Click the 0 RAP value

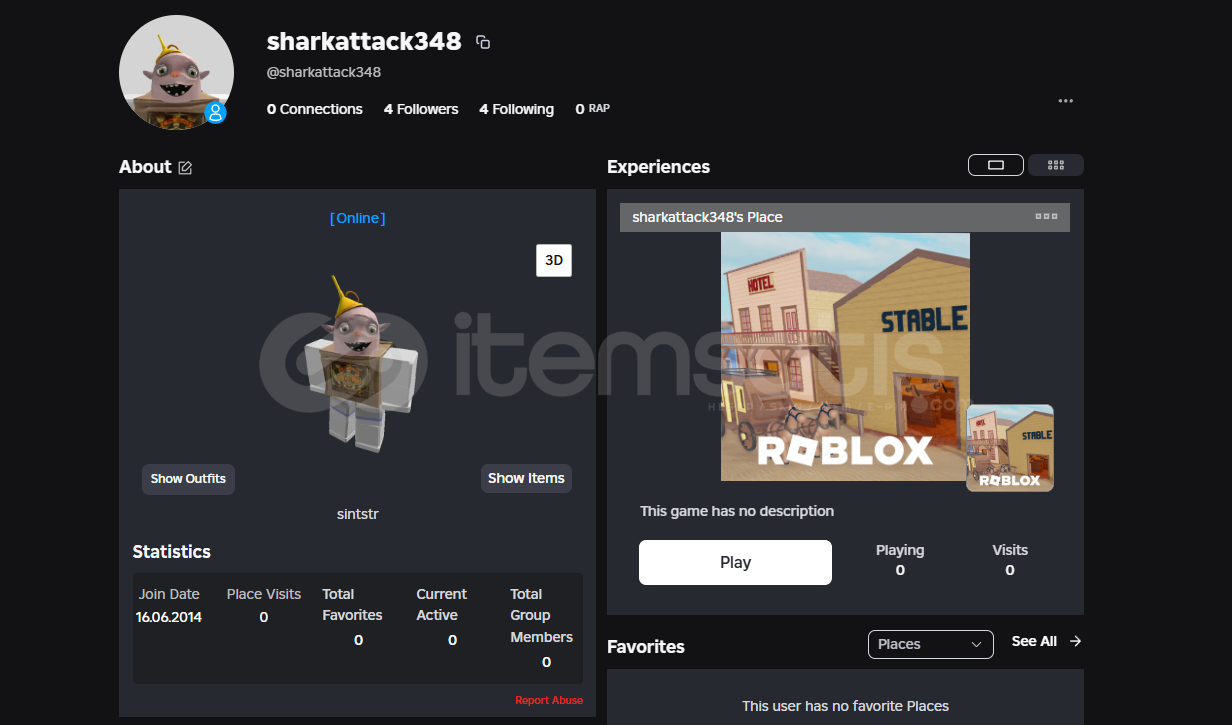click(592, 109)
